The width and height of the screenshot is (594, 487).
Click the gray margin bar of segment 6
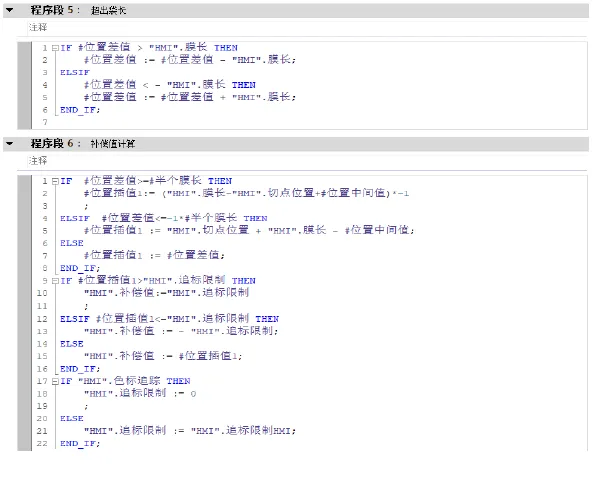[25, 313]
